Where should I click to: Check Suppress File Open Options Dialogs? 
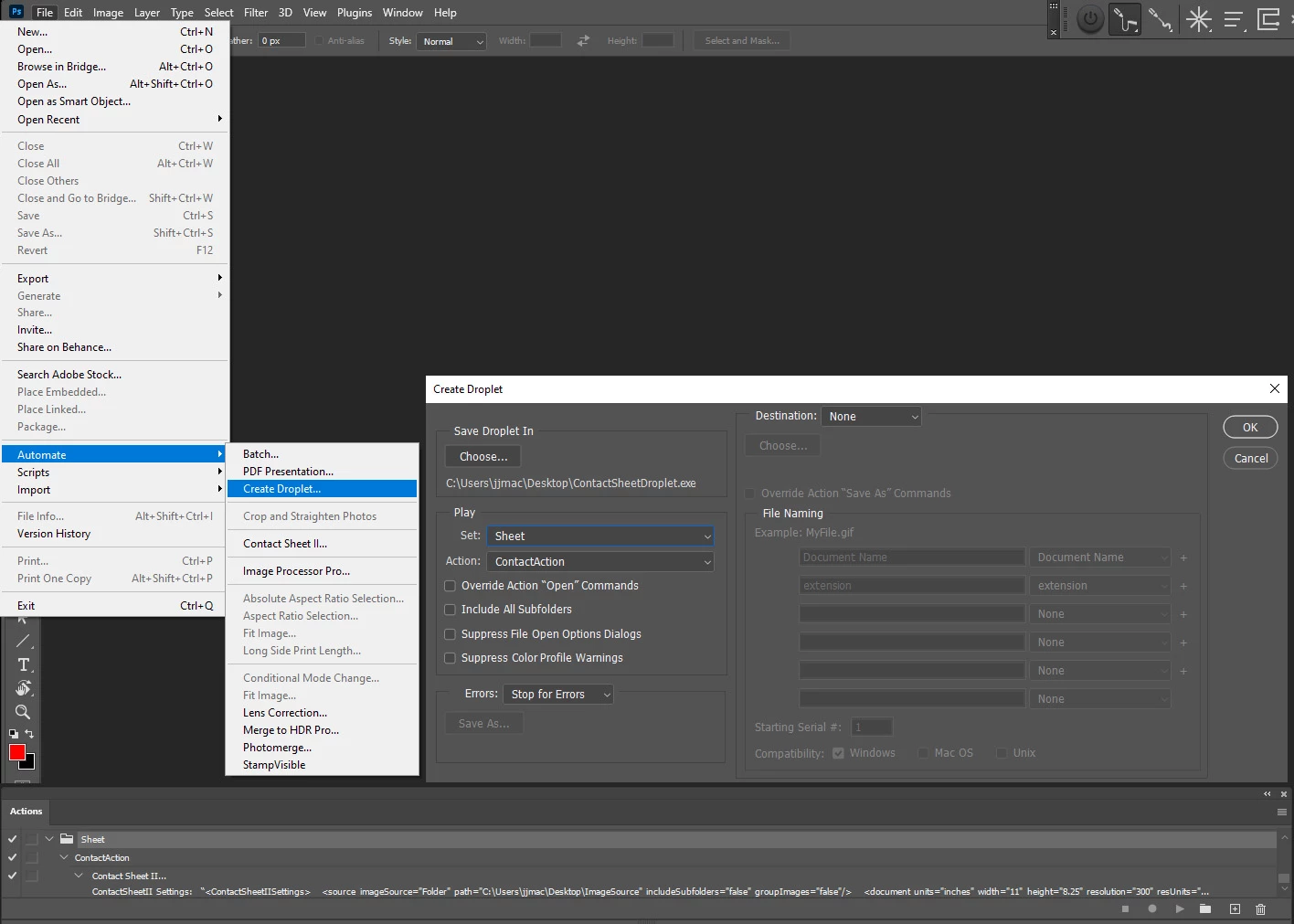pos(450,634)
